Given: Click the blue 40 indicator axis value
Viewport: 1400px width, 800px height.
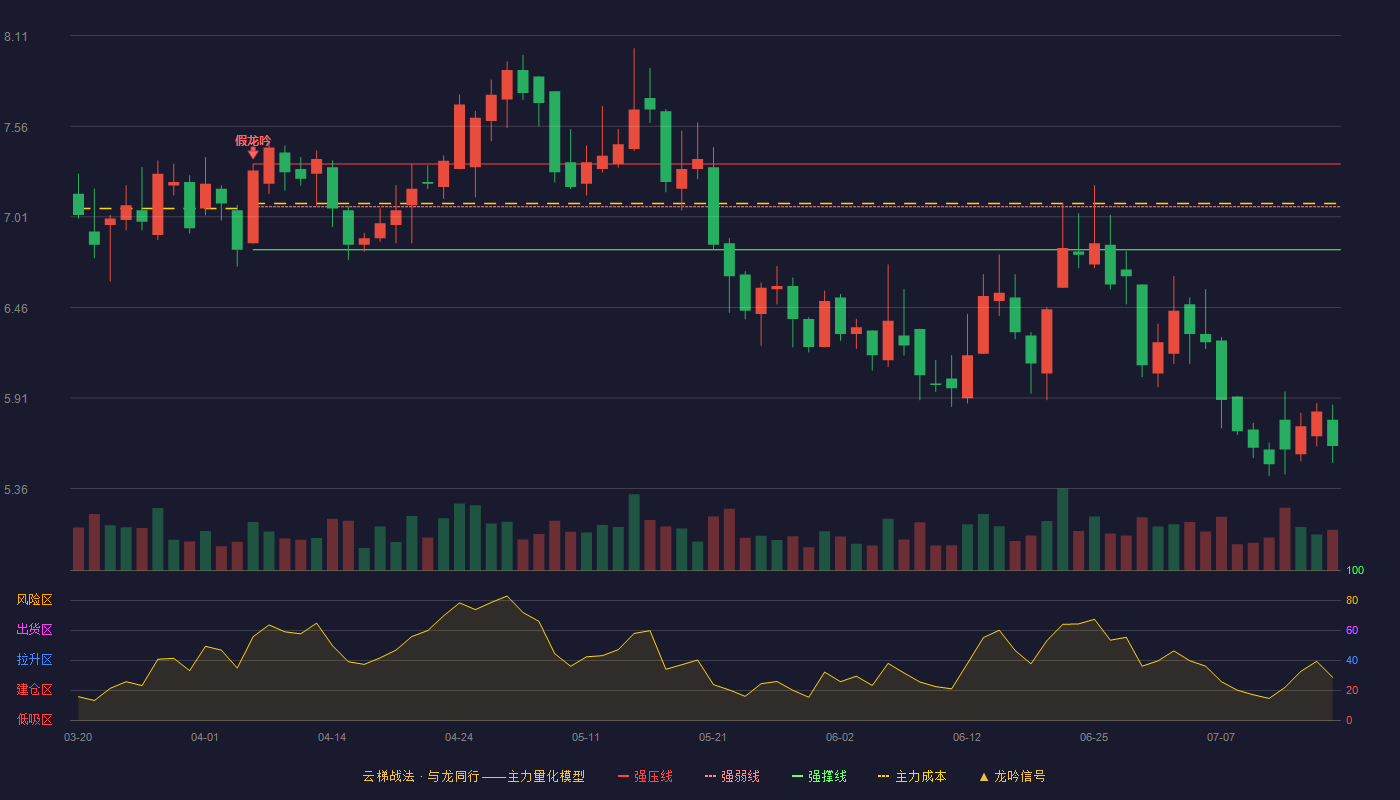Looking at the screenshot, I should point(1351,660).
